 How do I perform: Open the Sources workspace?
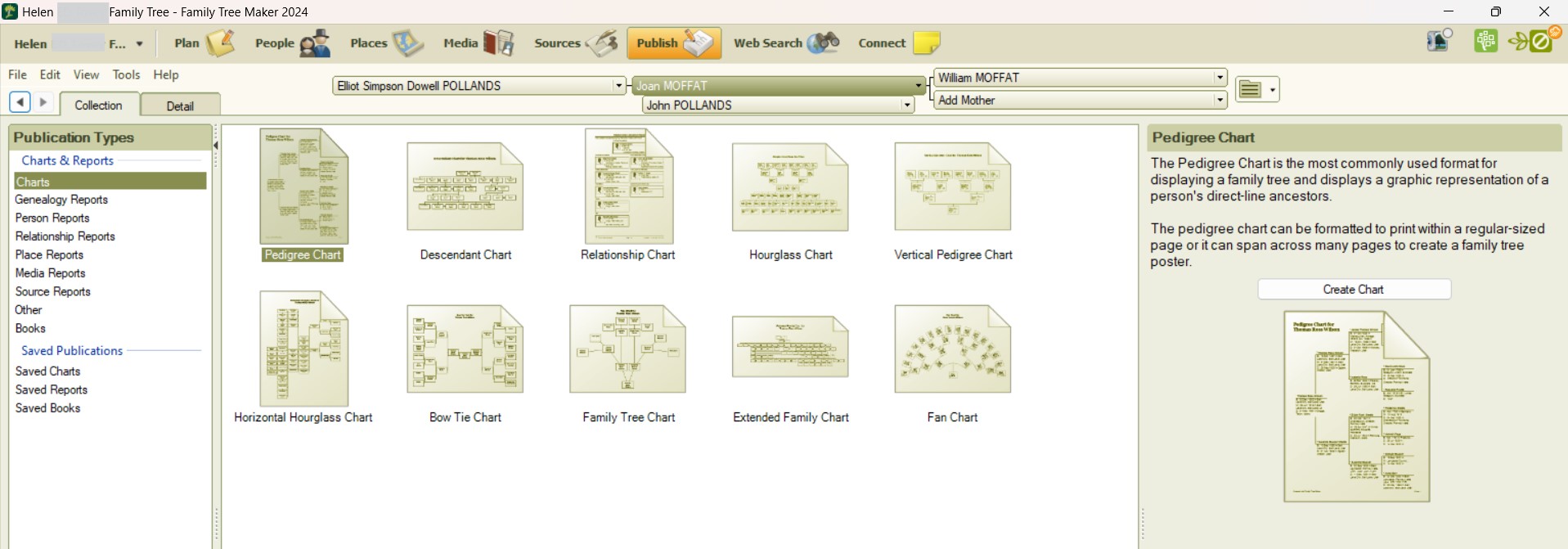576,43
